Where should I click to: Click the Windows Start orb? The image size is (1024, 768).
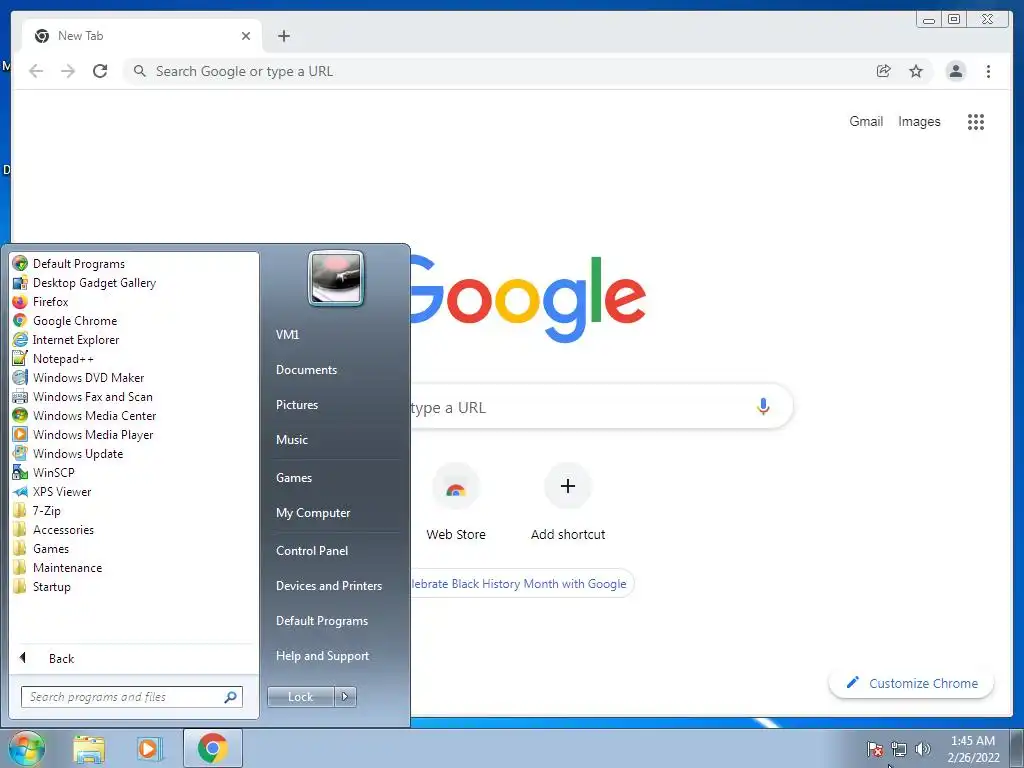tap(27, 749)
